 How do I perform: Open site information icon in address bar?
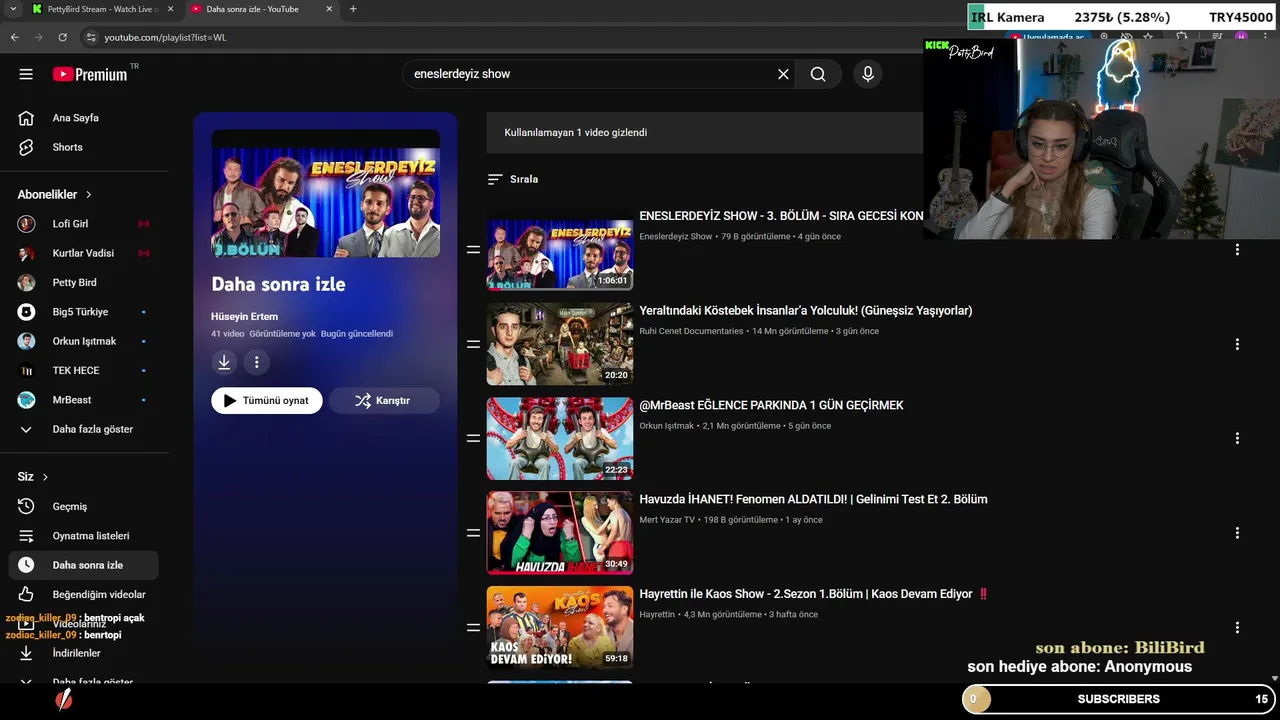90,37
